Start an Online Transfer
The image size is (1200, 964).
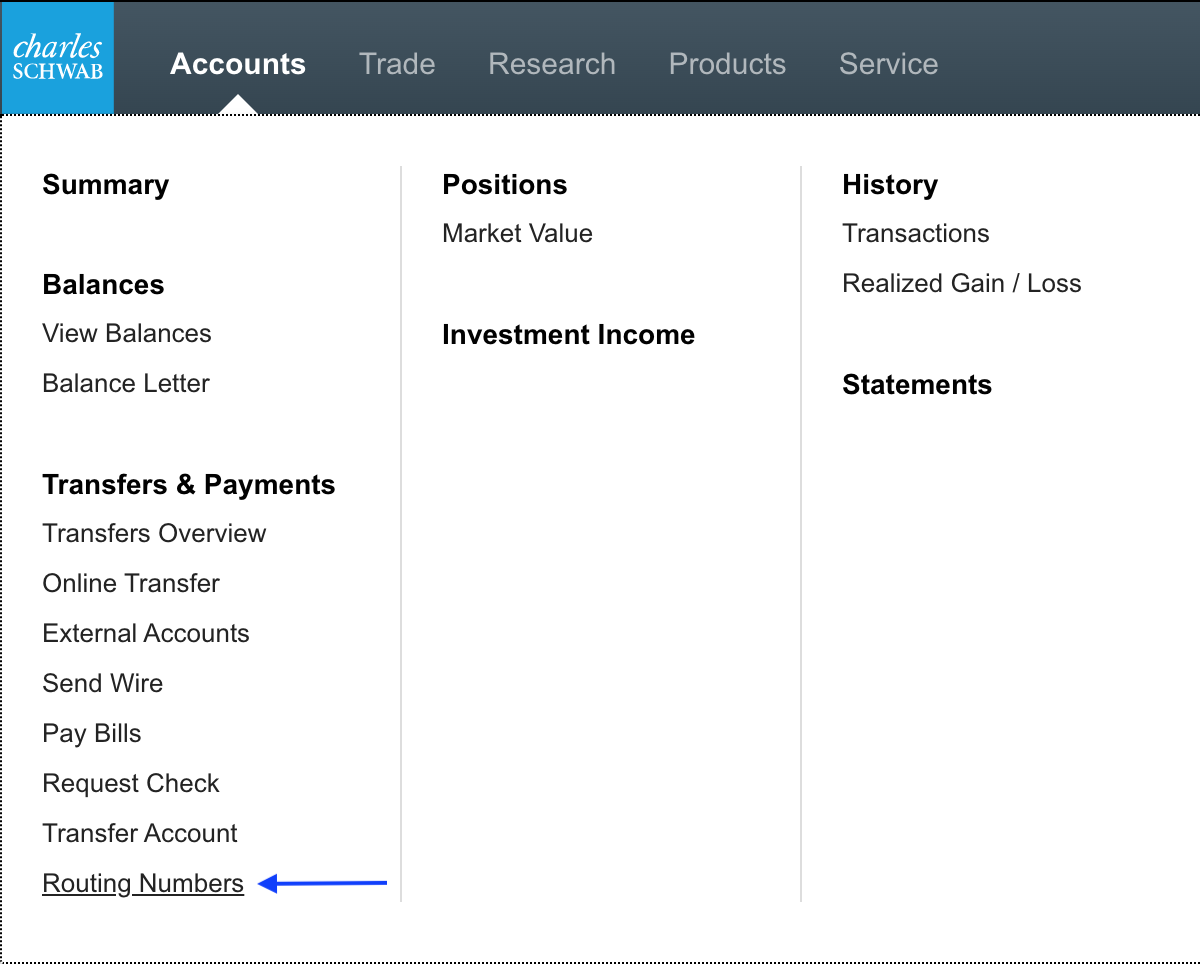[x=130, y=583]
